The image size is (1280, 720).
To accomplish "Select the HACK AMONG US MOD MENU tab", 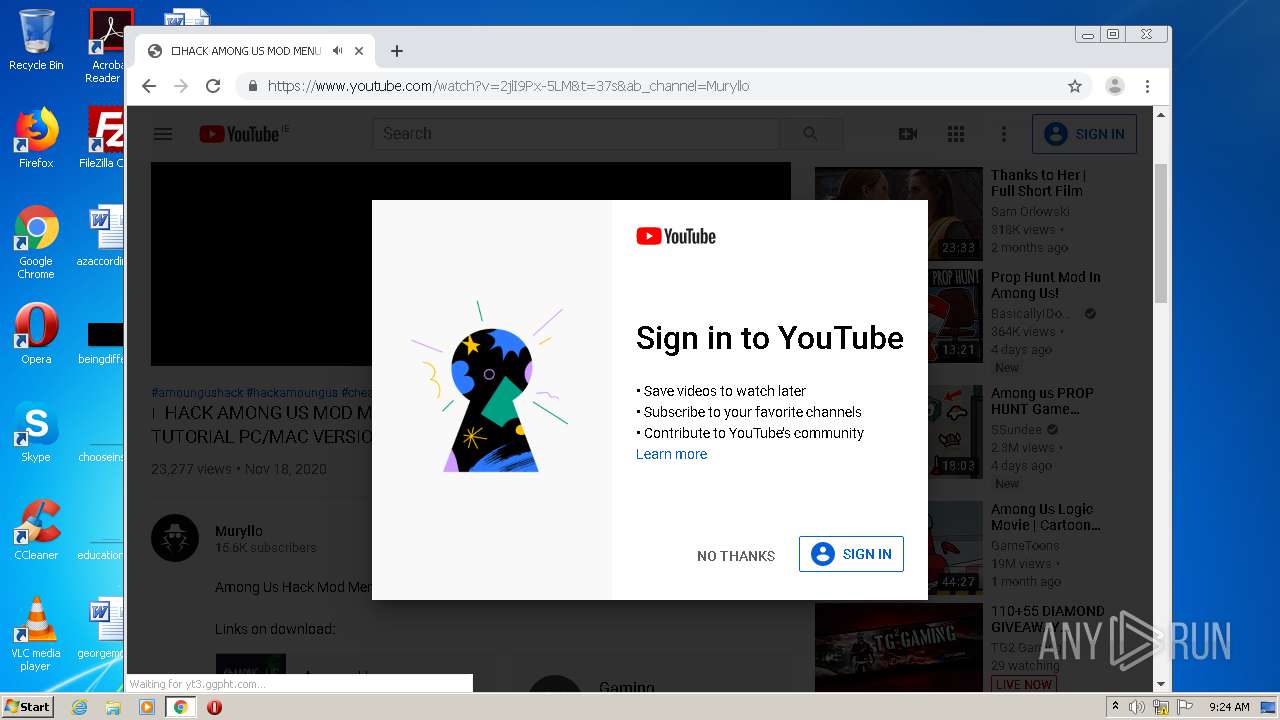I will click(x=255, y=51).
